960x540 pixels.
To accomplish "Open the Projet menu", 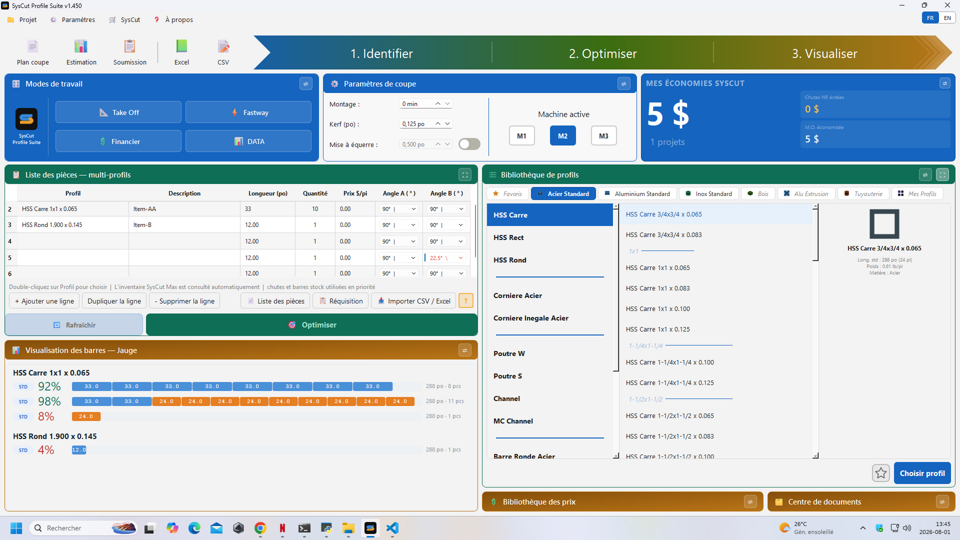I will tap(22, 20).
